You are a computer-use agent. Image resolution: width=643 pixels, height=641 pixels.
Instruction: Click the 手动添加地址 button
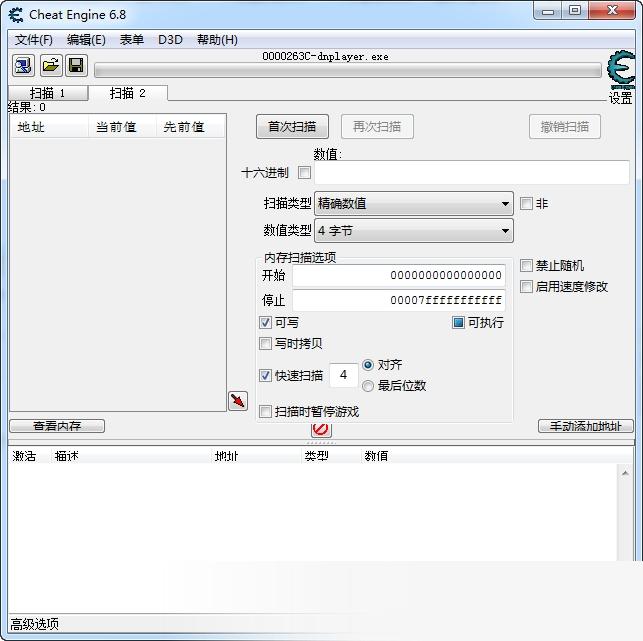(586, 426)
